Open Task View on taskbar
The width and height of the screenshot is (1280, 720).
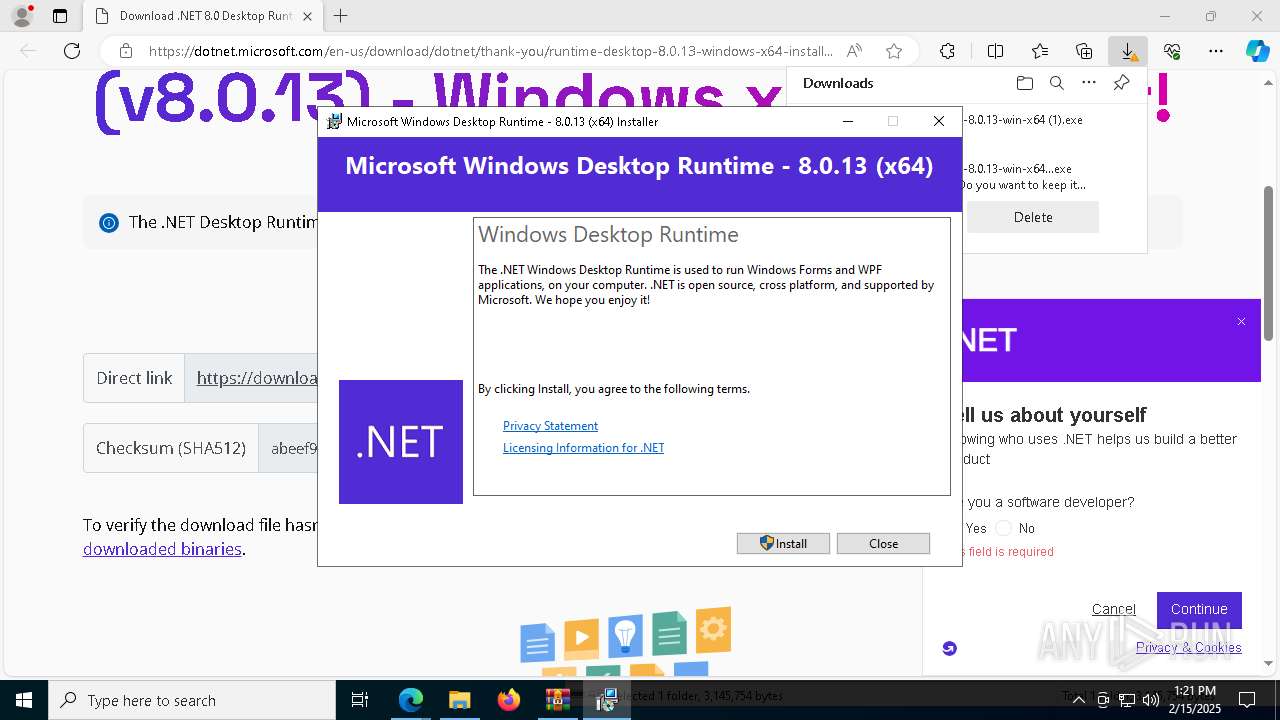click(360, 700)
